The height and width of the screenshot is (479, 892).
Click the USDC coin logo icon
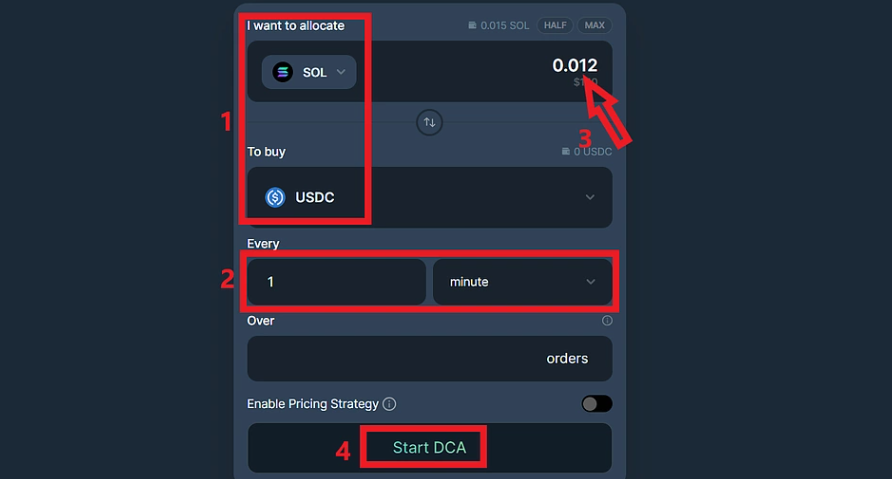(275, 197)
